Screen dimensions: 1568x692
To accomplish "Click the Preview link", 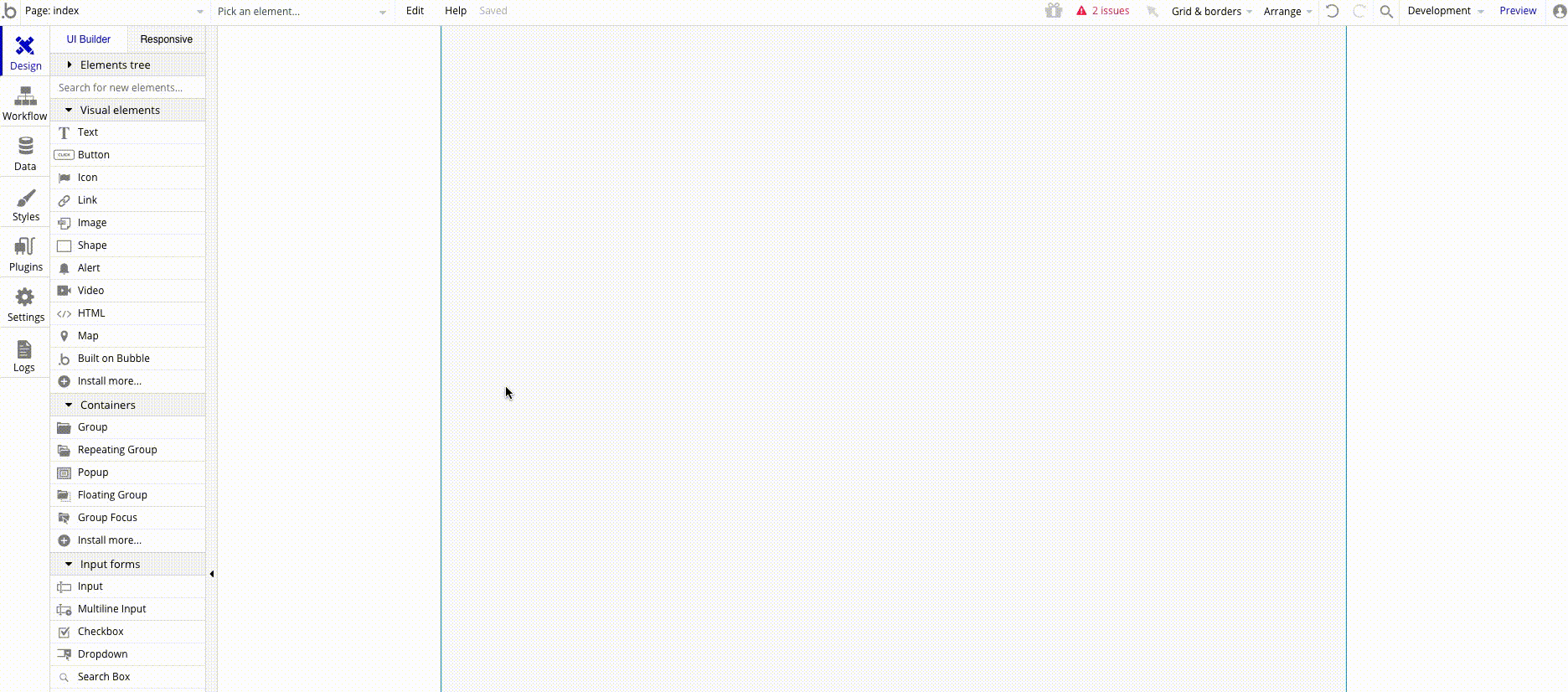I will click(x=1518, y=11).
